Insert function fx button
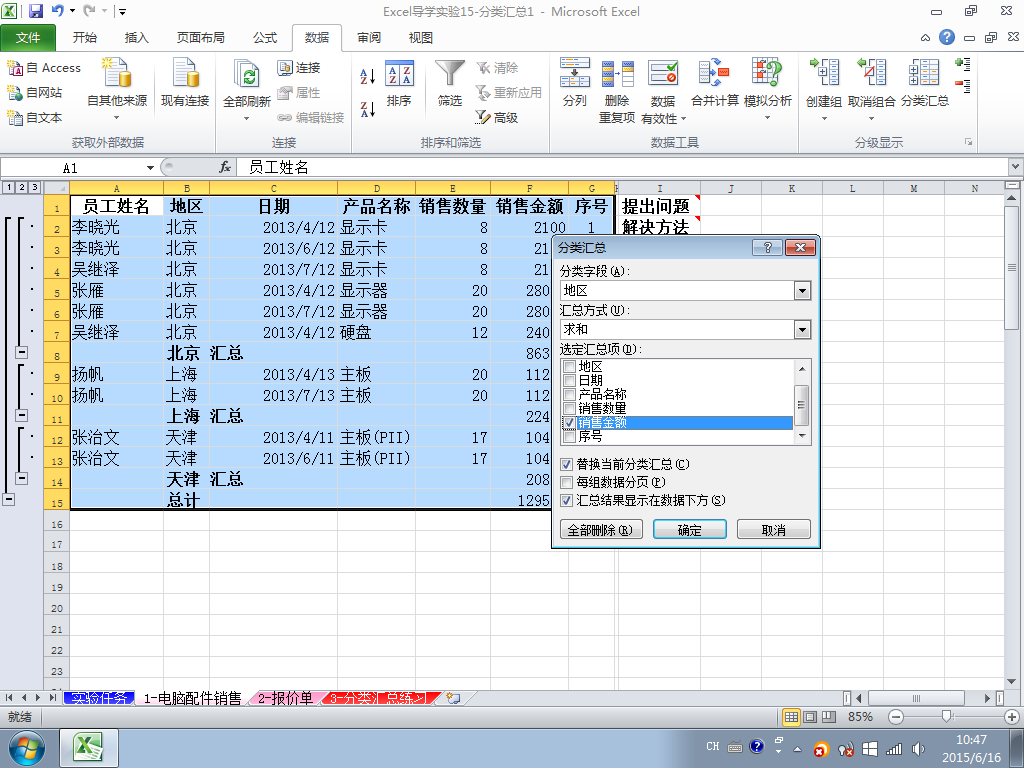 (x=225, y=167)
